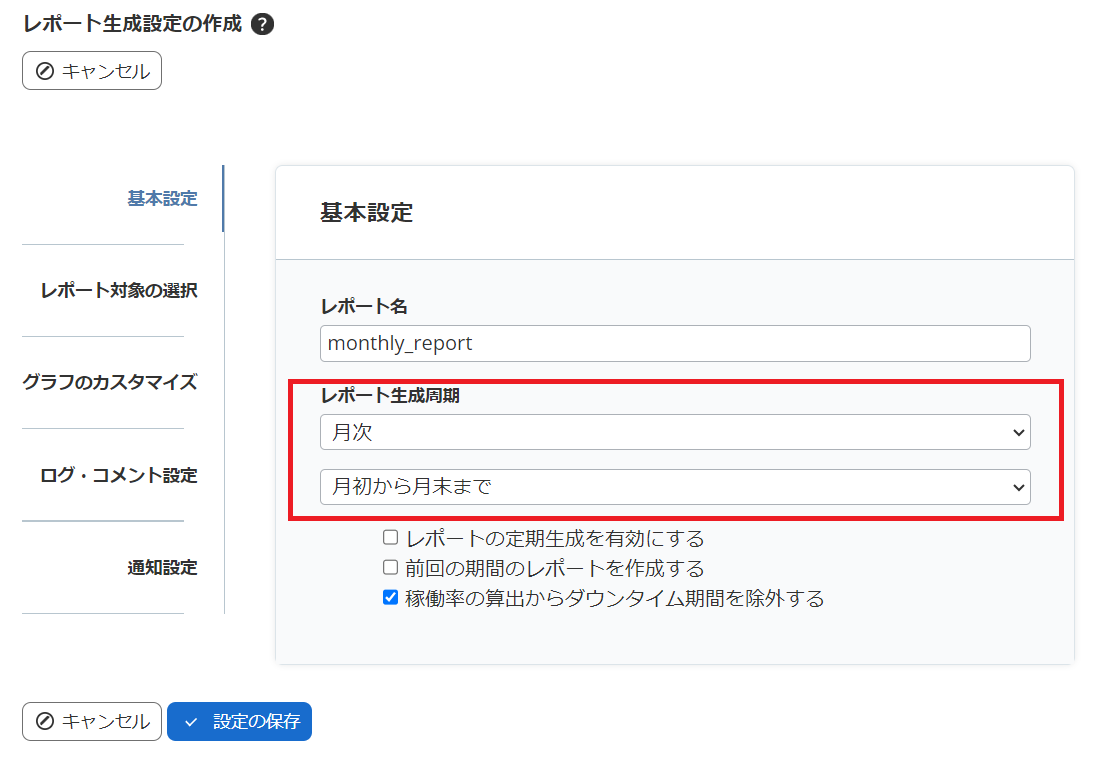The width and height of the screenshot is (1102, 759).
Task: Switch to レポート対象の選択 tab
Action: pyautogui.click(x=120, y=290)
